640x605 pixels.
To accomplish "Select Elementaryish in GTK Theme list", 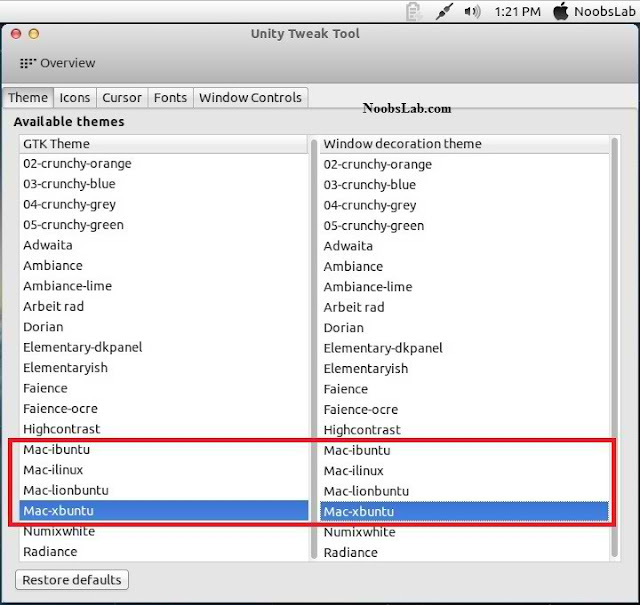I will pos(163,368).
